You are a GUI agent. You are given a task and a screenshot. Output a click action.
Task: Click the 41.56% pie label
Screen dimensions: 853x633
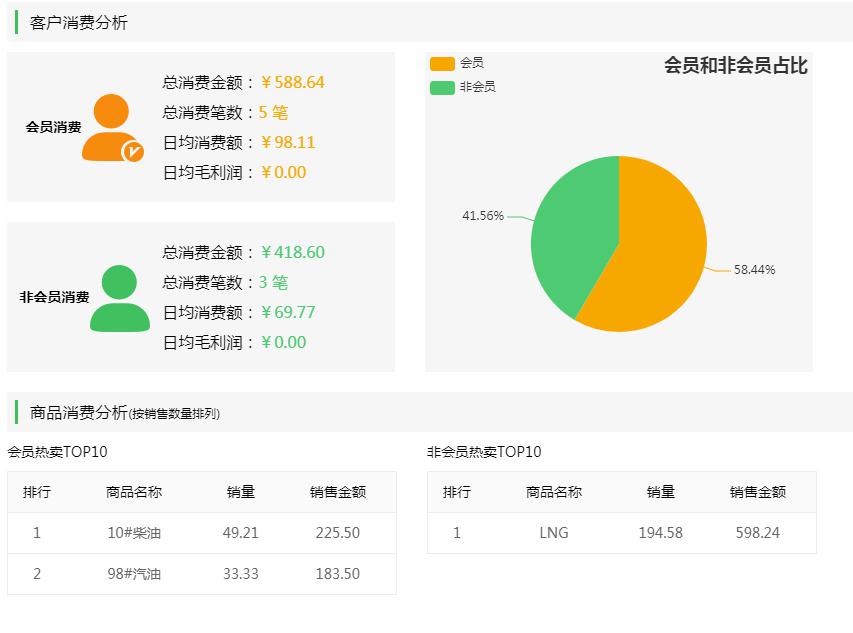(x=482, y=216)
